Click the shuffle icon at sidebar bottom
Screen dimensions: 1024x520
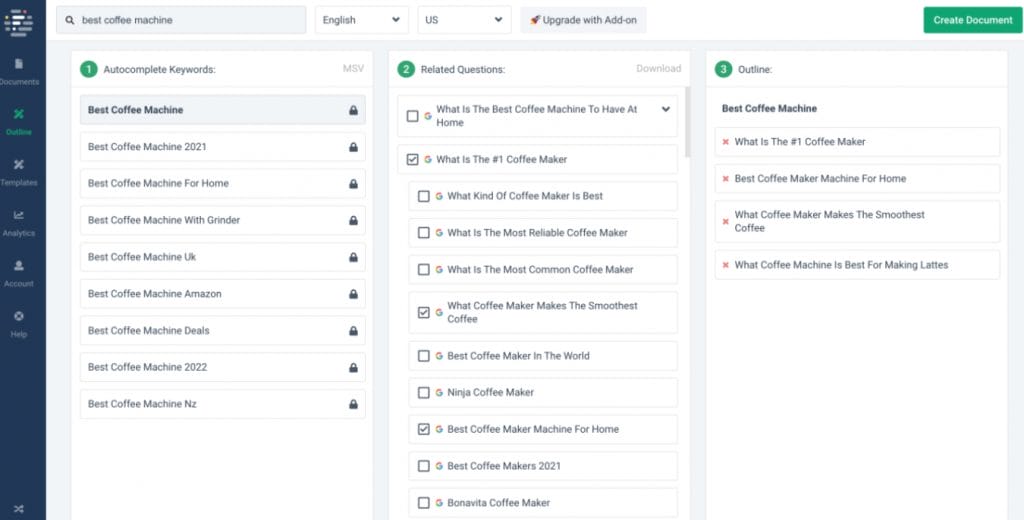(x=19, y=508)
